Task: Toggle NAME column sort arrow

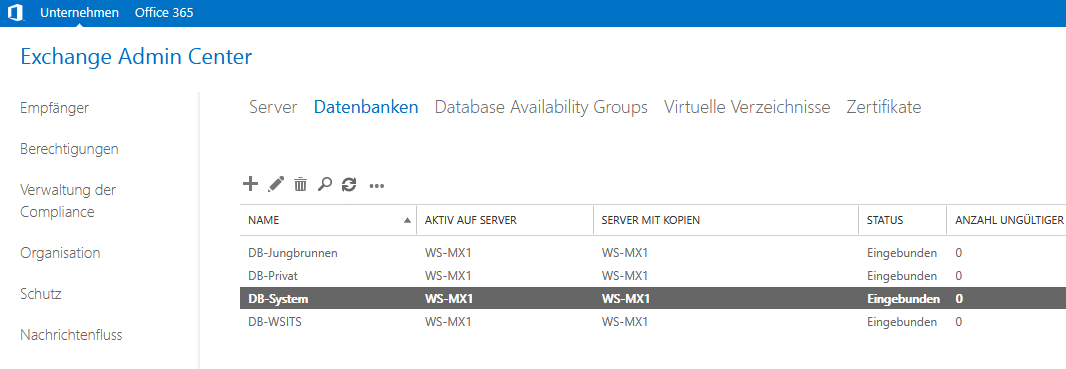Action: (x=407, y=221)
